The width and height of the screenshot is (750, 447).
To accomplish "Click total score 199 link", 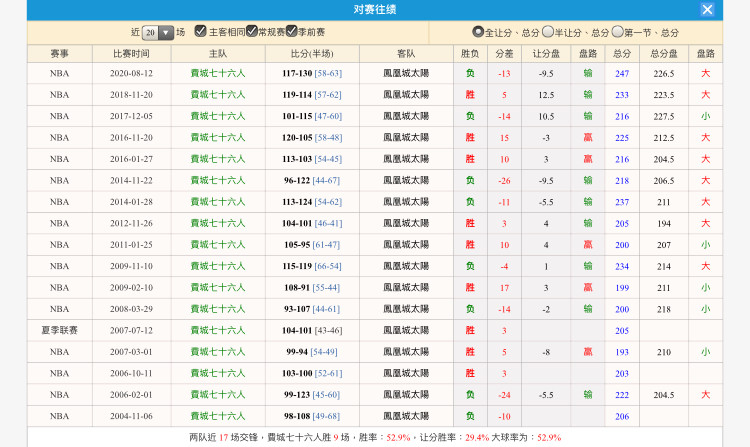I will [x=622, y=288].
